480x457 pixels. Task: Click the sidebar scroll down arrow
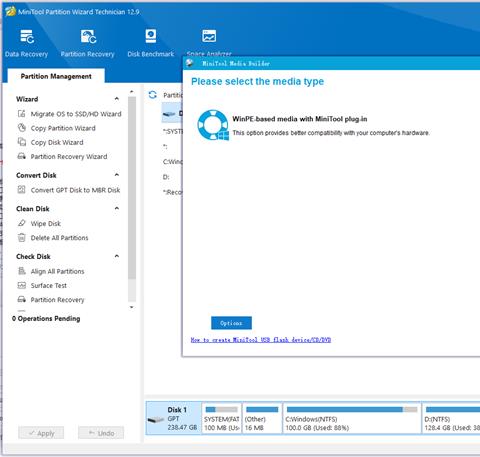tap(132, 307)
